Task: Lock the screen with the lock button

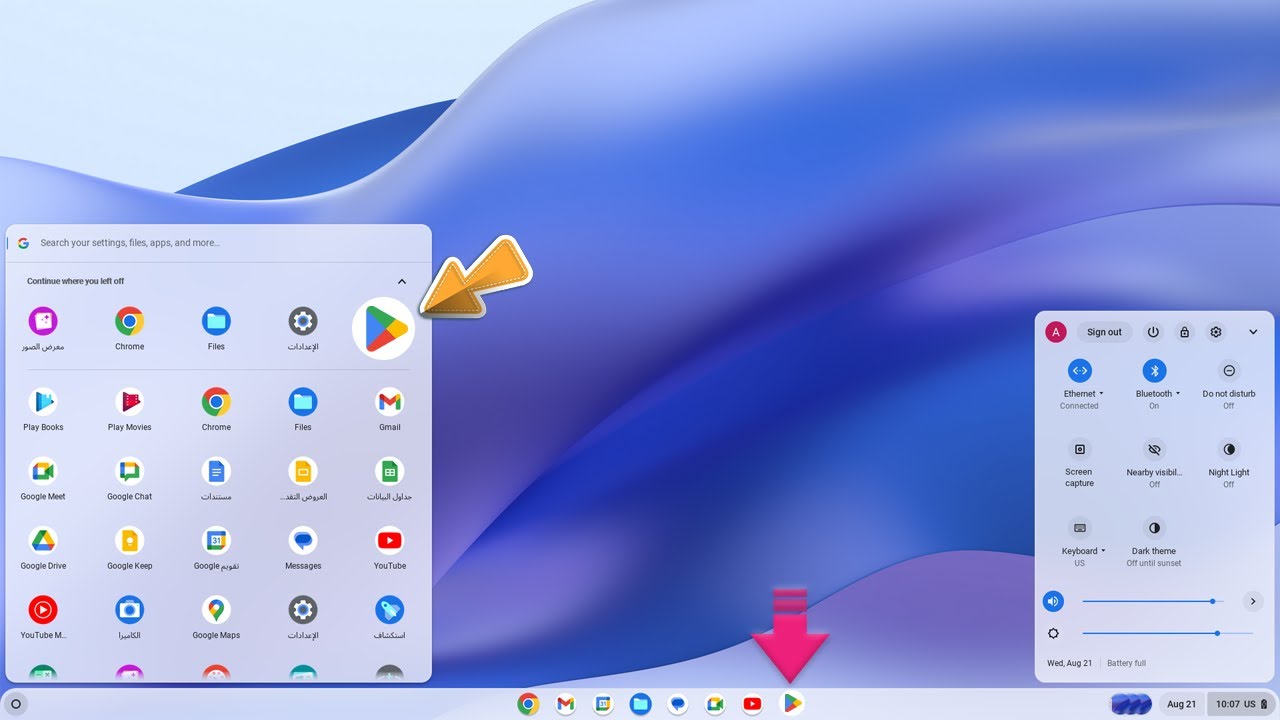Action: click(1184, 332)
